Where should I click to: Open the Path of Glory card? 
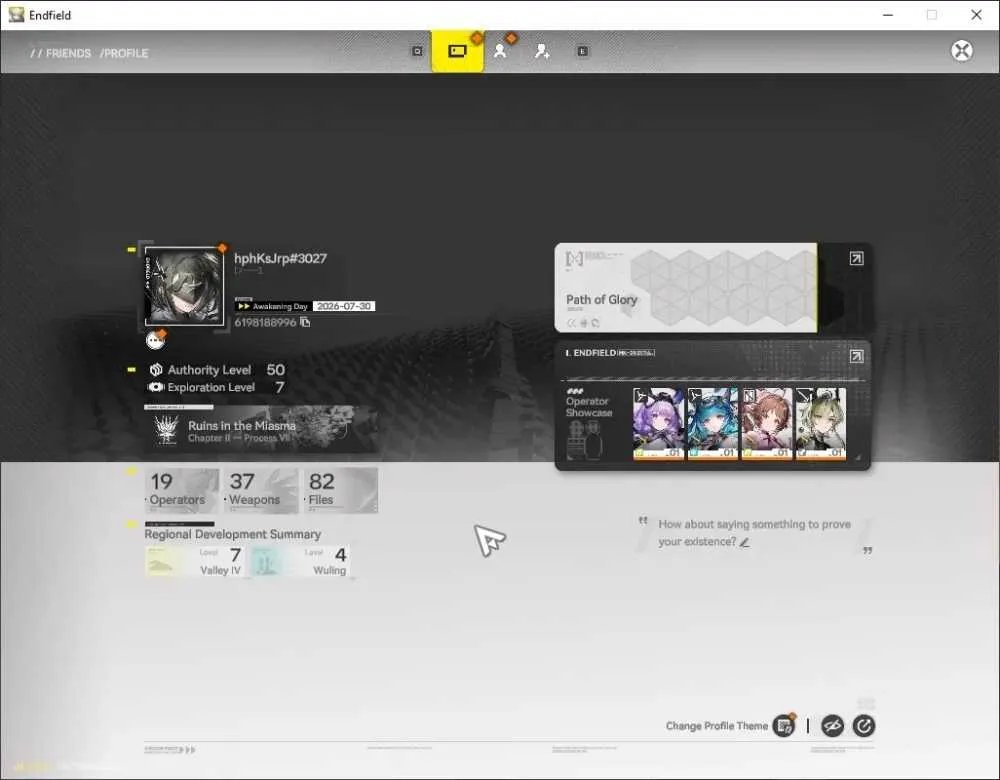(686, 288)
